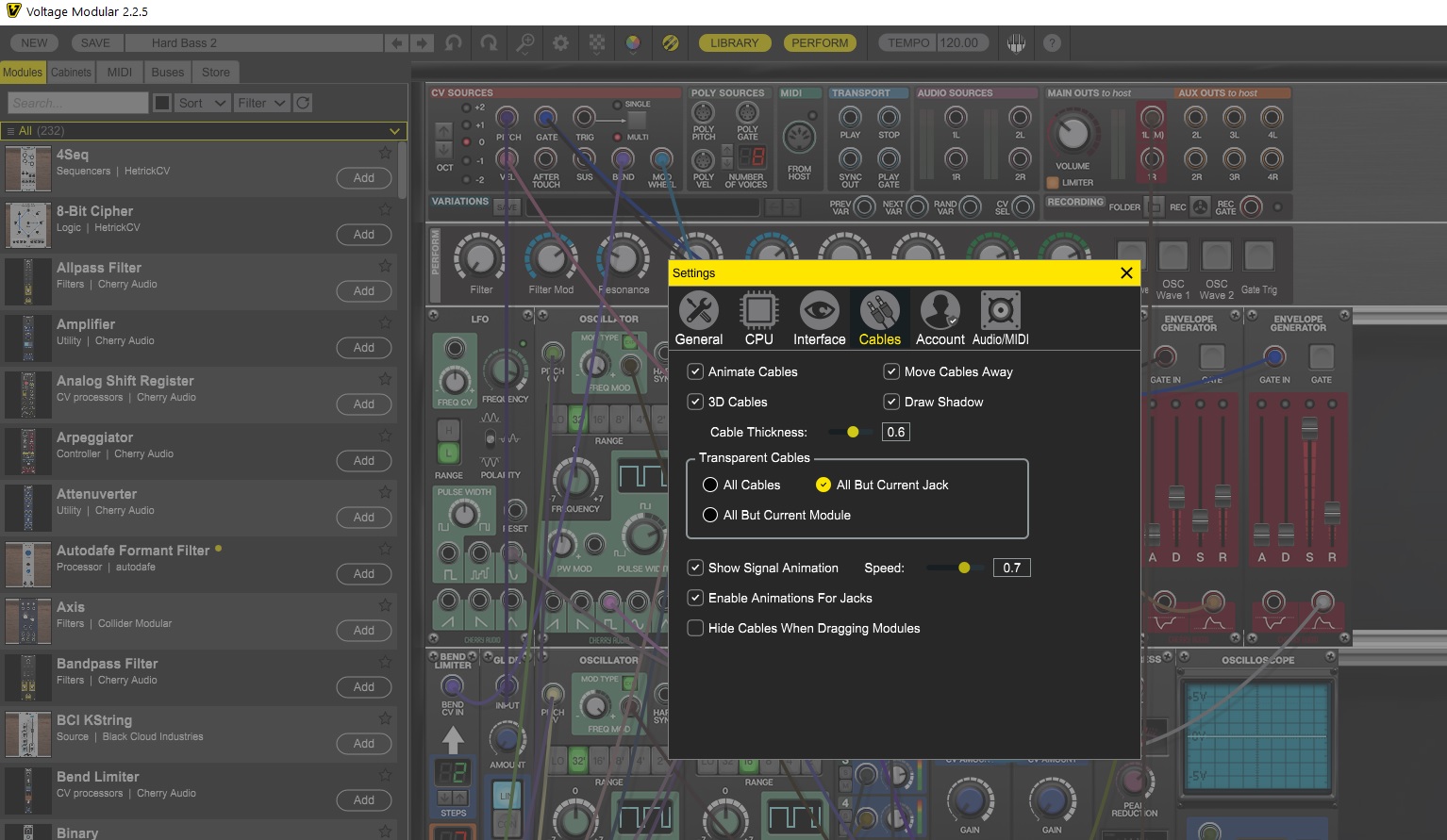Image resolution: width=1447 pixels, height=840 pixels.
Task: Go to previous preset arrow
Action: point(397,43)
